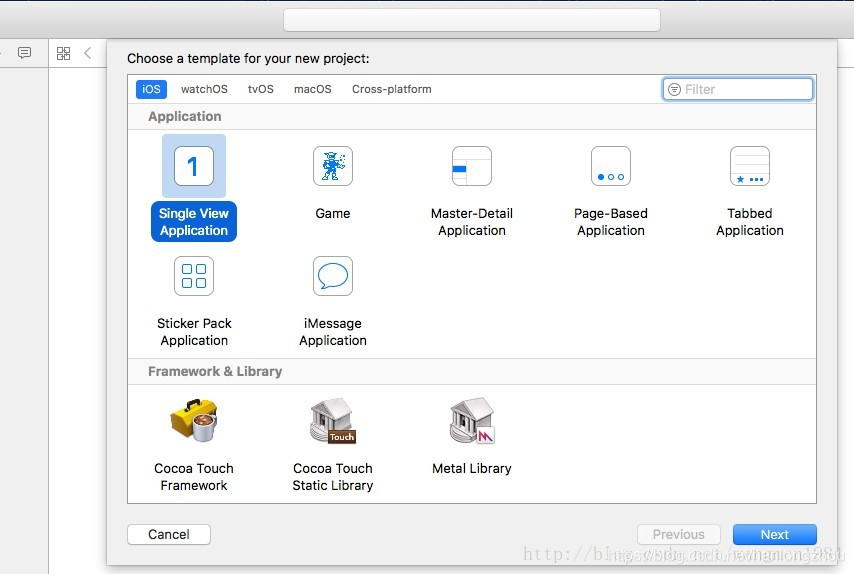Select the Cross-platform tab
The width and height of the screenshot is (854, 574).
392,89
